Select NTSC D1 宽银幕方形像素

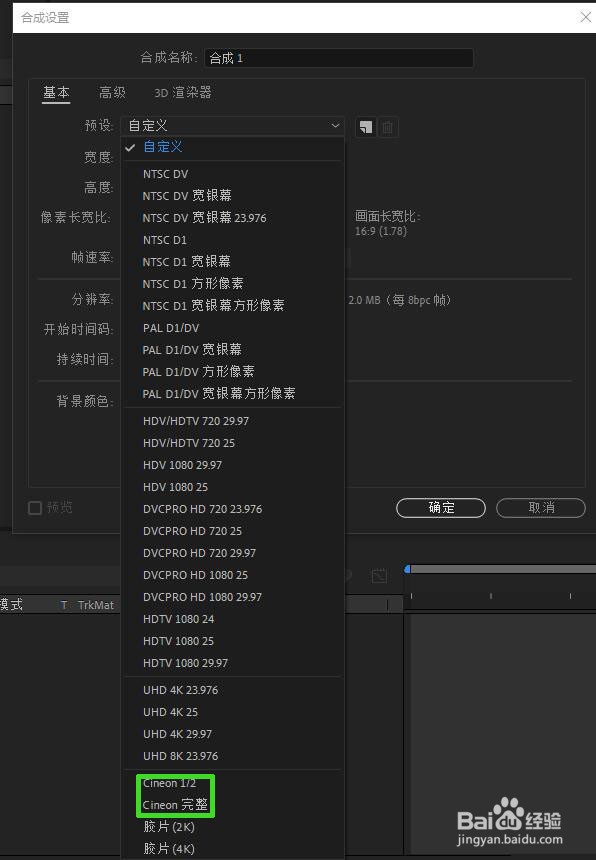tap(233, 305)
